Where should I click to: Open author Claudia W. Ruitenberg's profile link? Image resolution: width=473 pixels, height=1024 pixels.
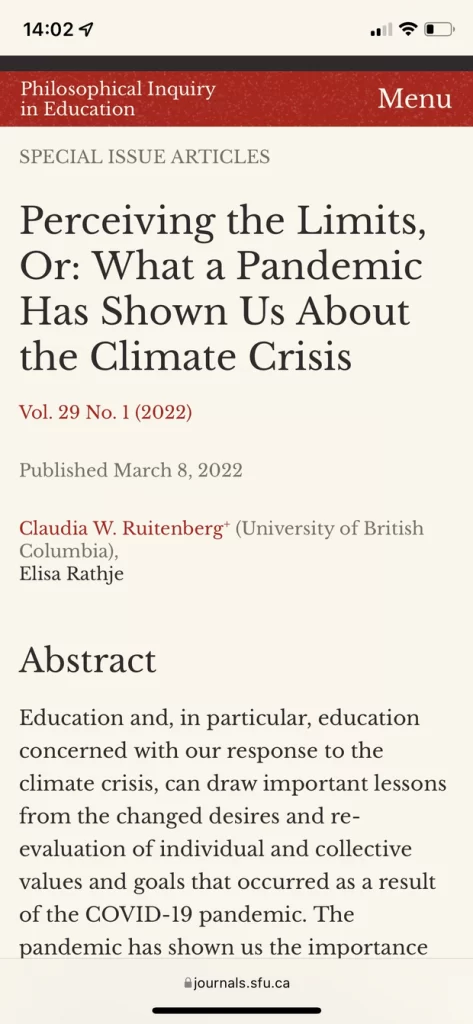(121, 528)
